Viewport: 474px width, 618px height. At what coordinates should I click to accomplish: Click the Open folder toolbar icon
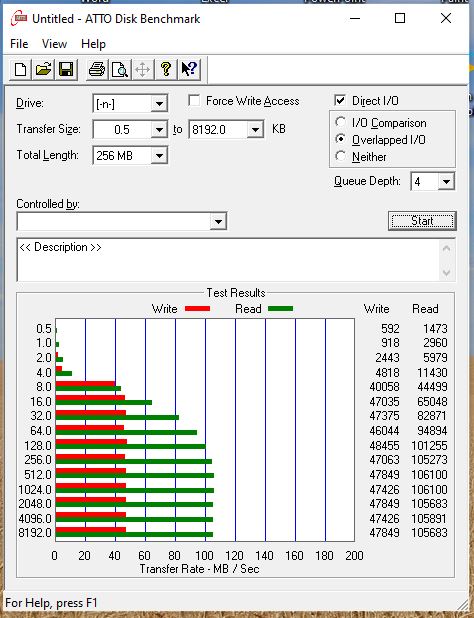tap(43, 70)
